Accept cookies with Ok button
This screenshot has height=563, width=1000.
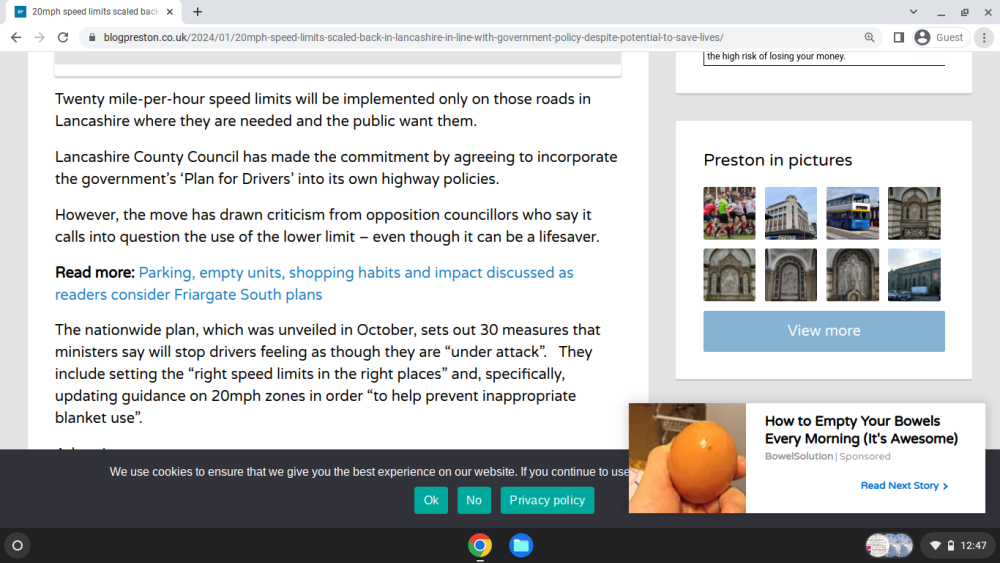[x=431, y=501]
